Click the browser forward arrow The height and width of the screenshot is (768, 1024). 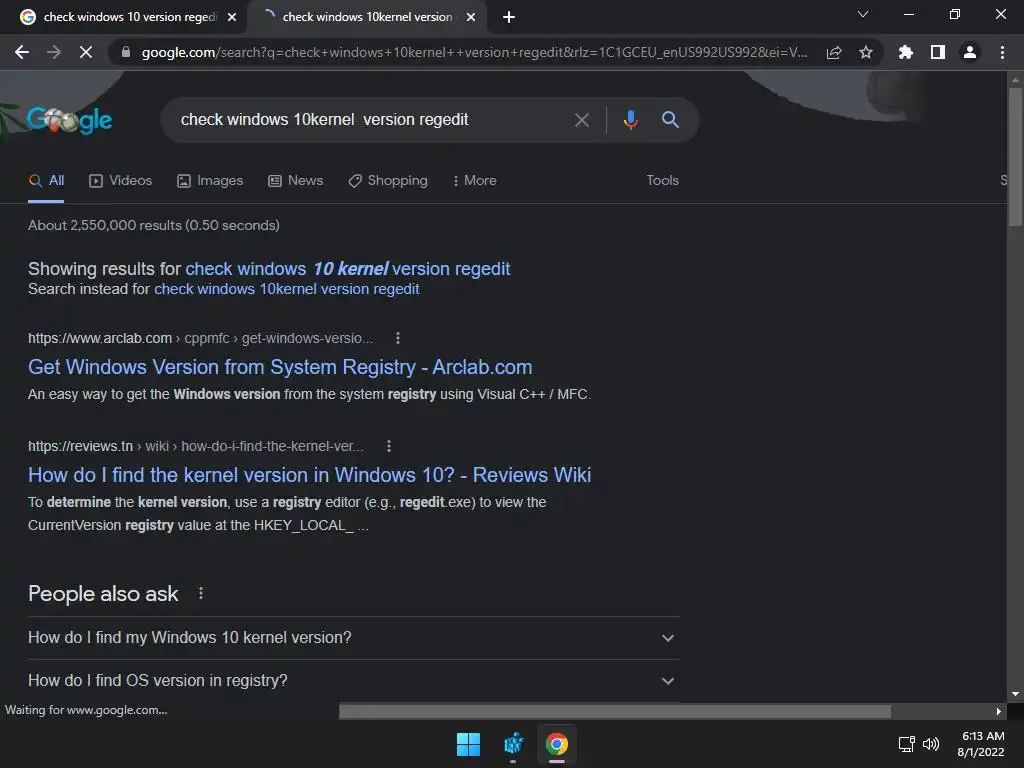point(54,52)
